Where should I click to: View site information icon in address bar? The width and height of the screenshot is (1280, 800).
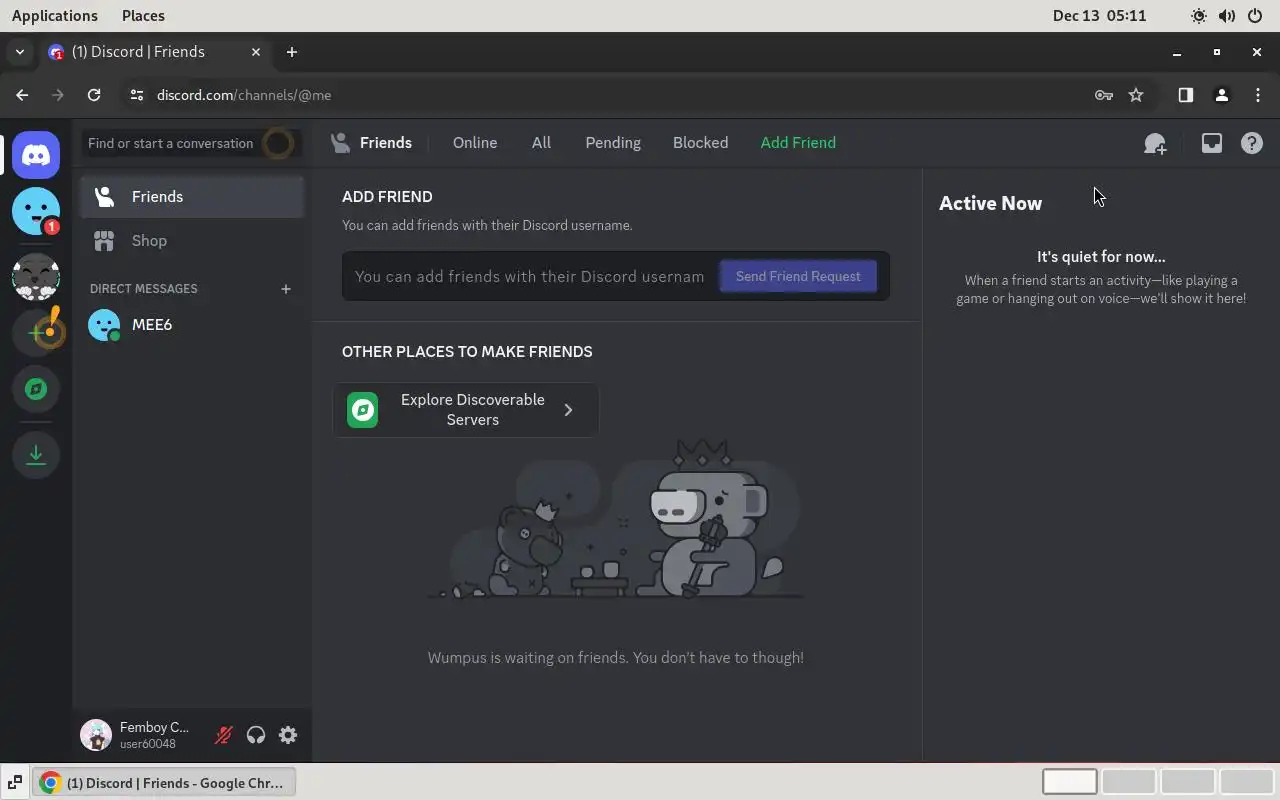[137, 95]
